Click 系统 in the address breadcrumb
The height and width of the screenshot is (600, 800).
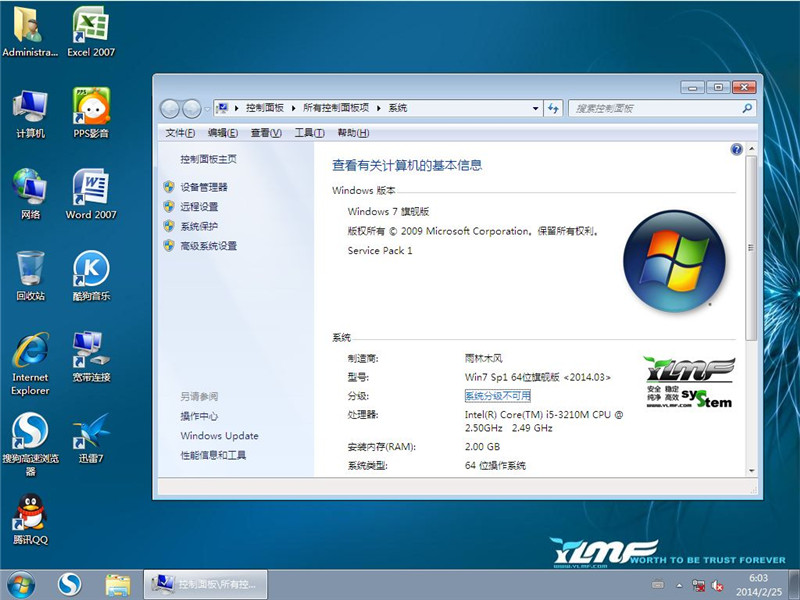point(398,108)
